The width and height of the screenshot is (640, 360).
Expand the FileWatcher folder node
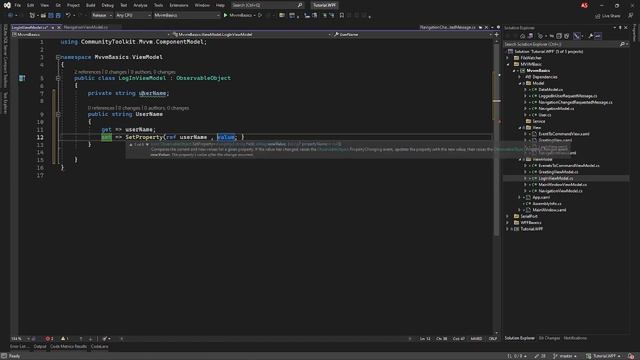508,58
